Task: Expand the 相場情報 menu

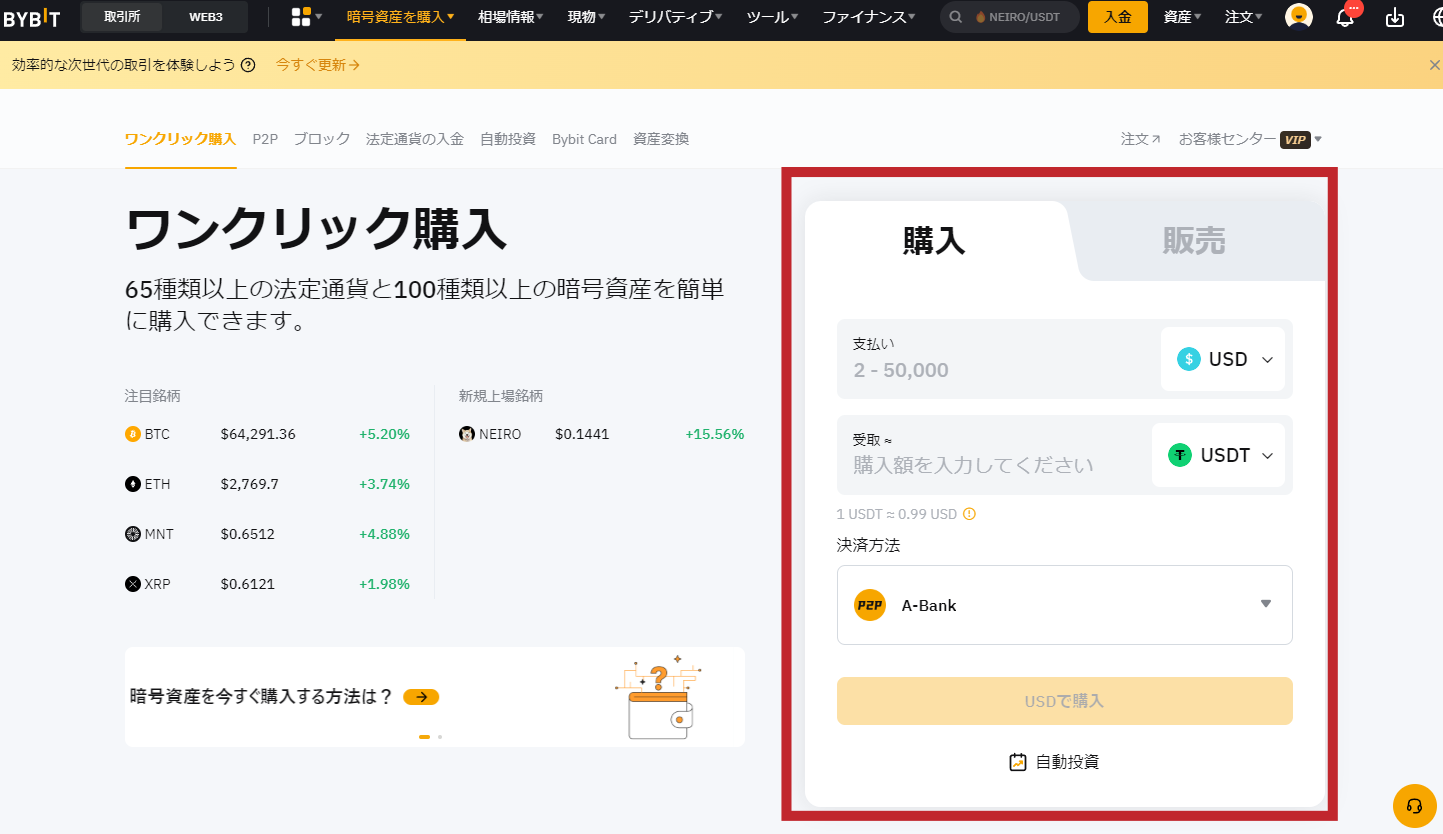Action: point(511,17)
